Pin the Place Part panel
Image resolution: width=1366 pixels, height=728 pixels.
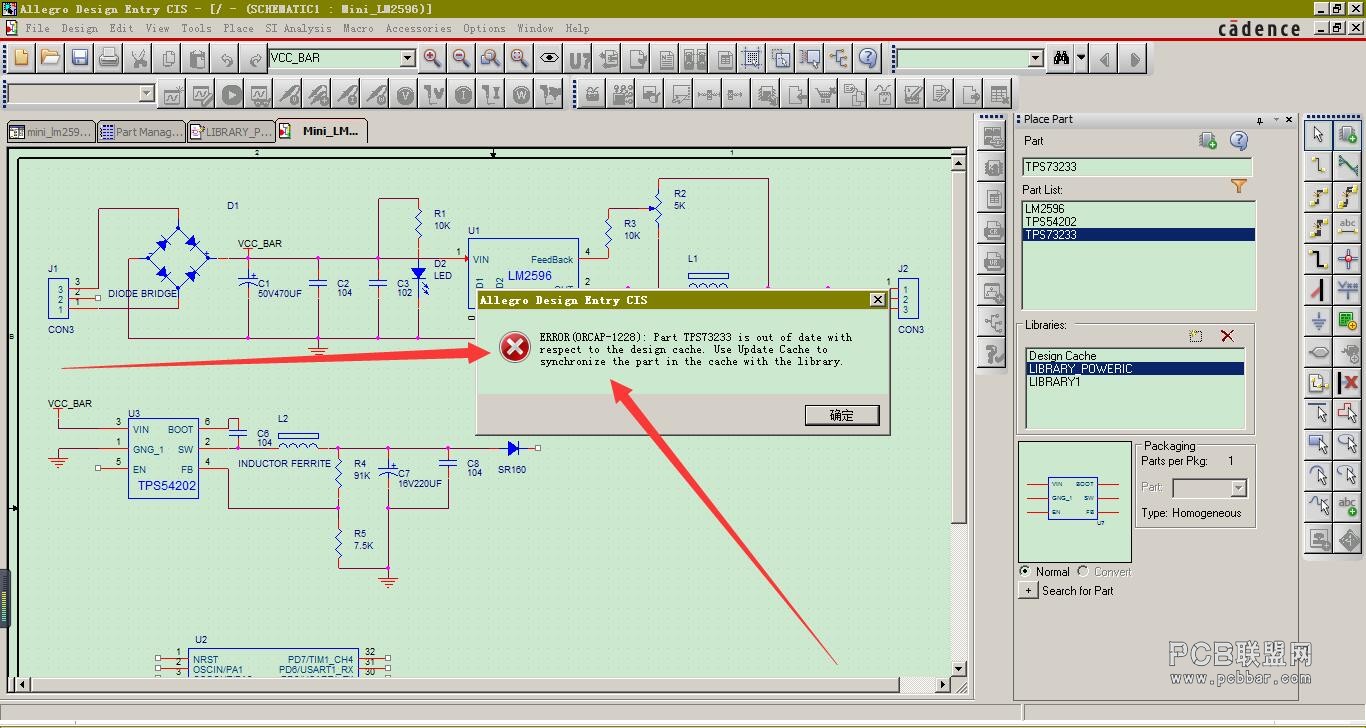tap(1260, 120)
